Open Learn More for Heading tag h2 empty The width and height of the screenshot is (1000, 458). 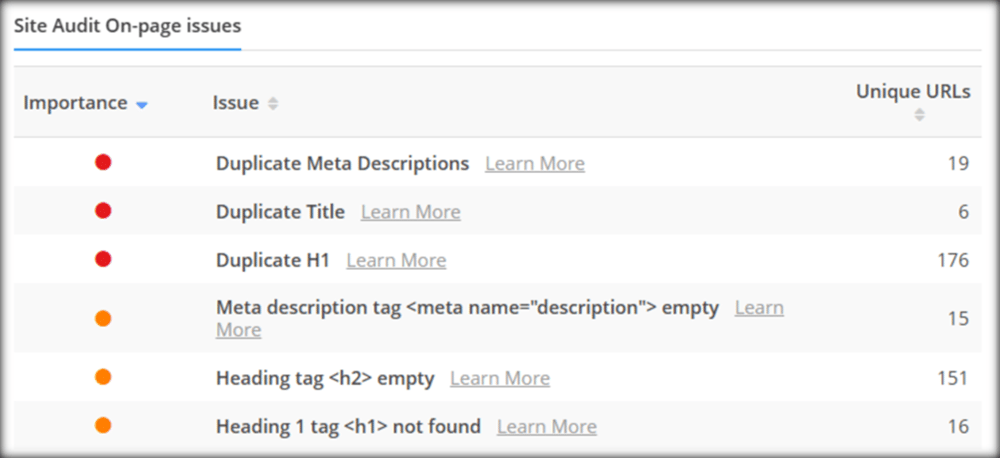pyautogui.click(x=500, y=378)
